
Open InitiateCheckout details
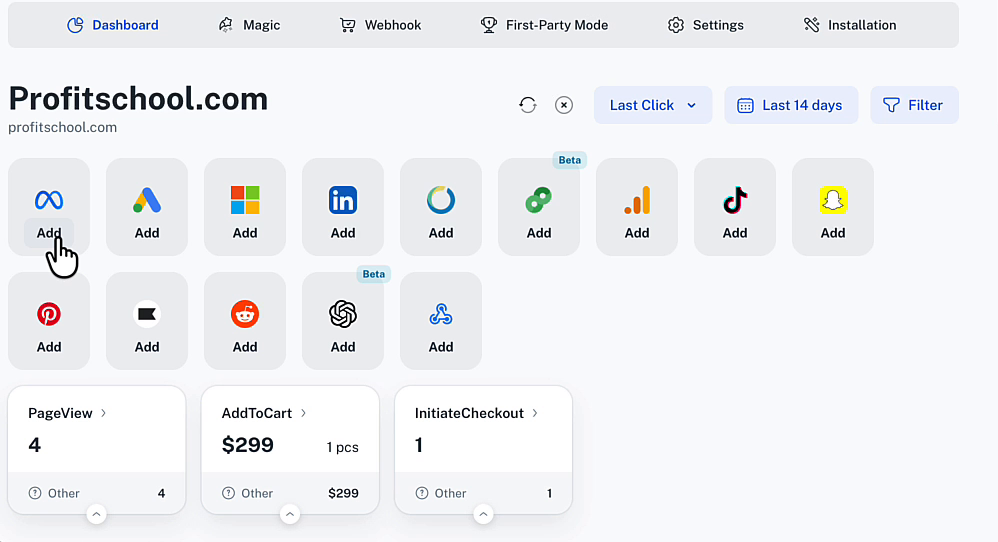click(477, 413)
